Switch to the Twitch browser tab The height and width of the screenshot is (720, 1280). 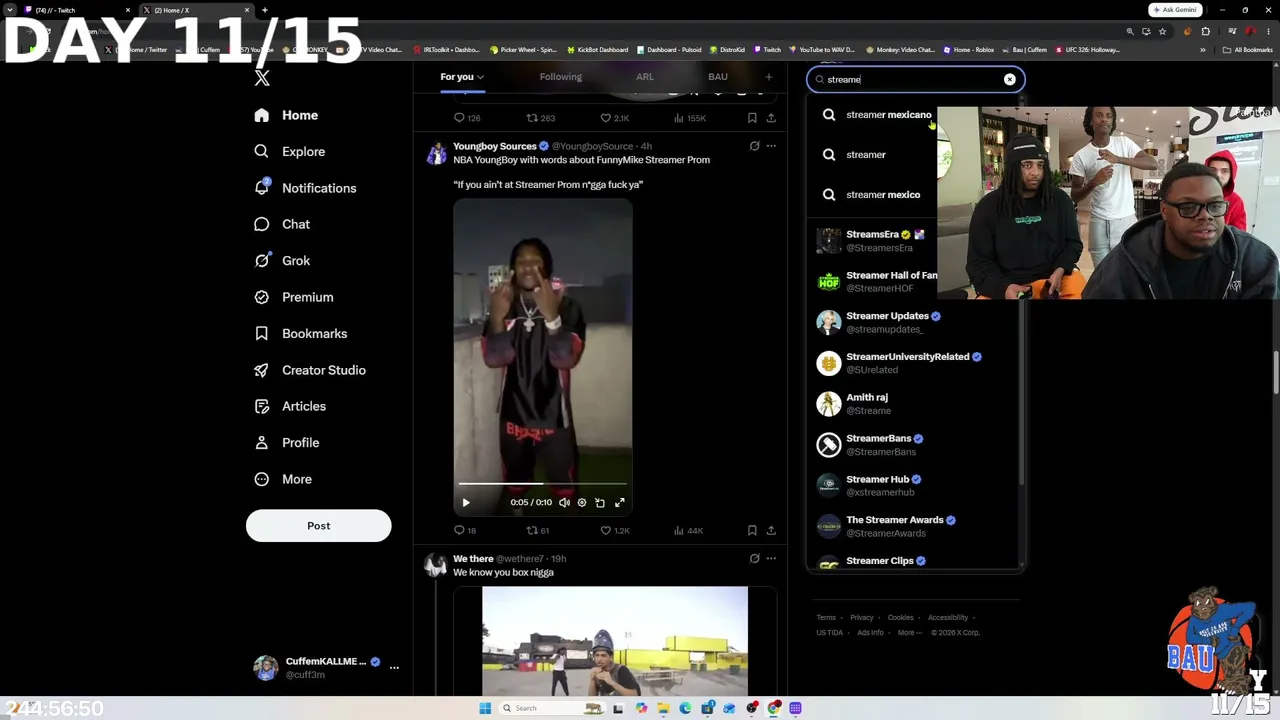(x=78, y=10)
